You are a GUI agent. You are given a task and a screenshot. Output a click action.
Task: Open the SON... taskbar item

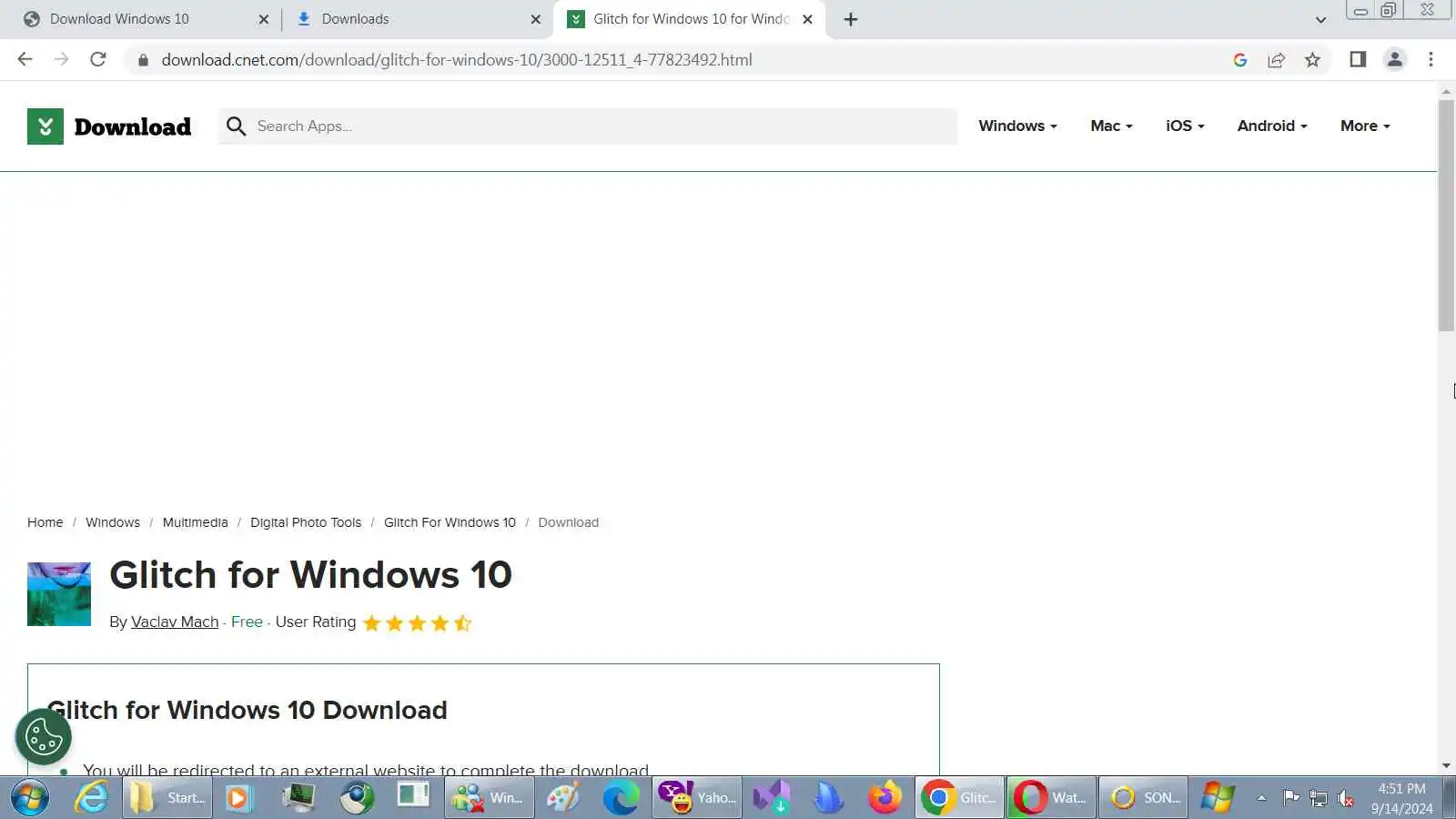pyautogui.click(x=1143, y=798)
